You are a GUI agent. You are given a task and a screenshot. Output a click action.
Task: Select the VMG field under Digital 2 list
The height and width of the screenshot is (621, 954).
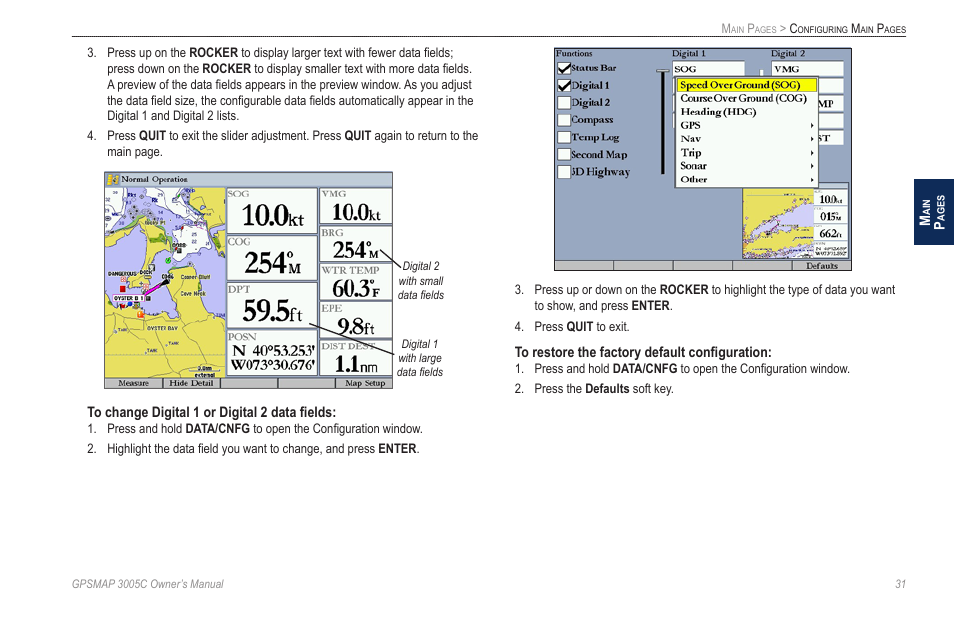[x=807, y=69]
